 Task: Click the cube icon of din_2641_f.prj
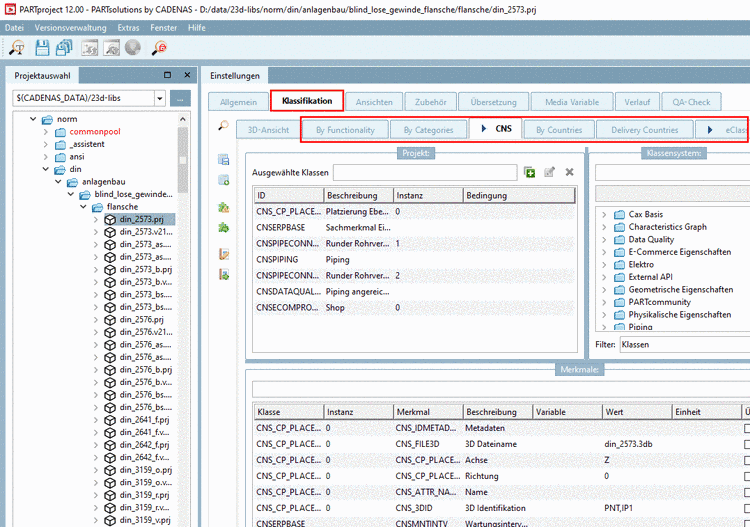110,420
